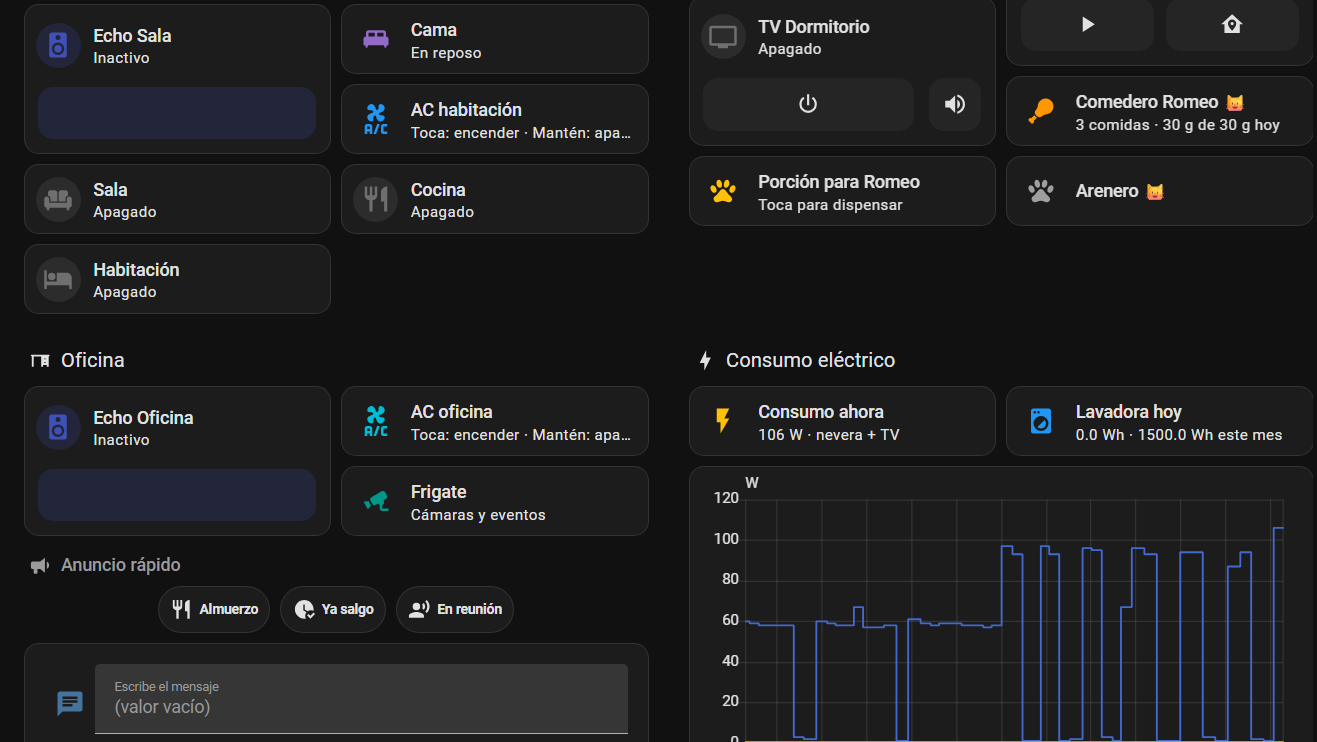Click the Consumo eléctrico lightning heading icon
The width and height of the screenshot is (1317, 742).
[x=705, y=360]
